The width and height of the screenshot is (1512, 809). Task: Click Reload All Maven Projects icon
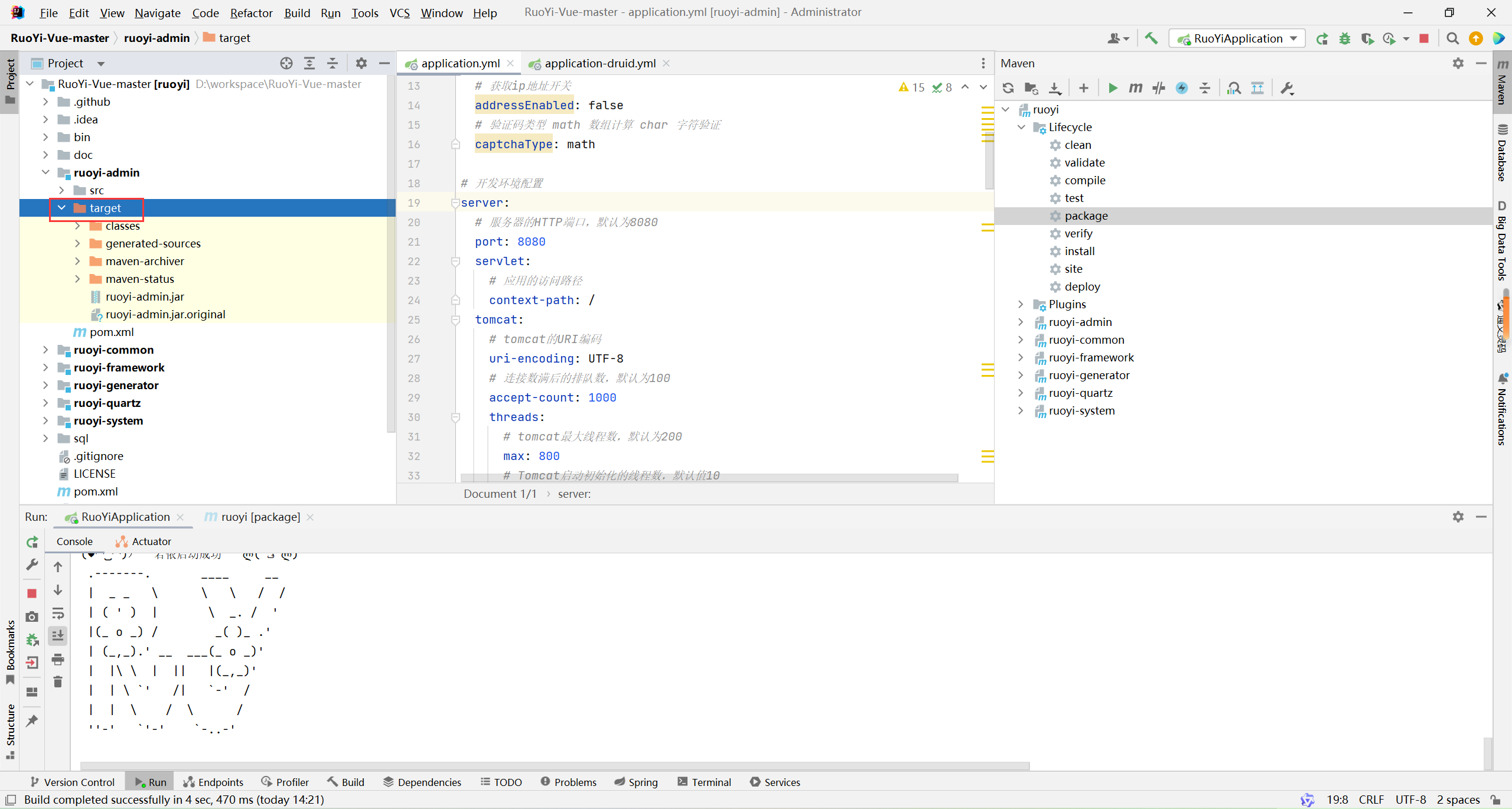(x=1008, y=88)
